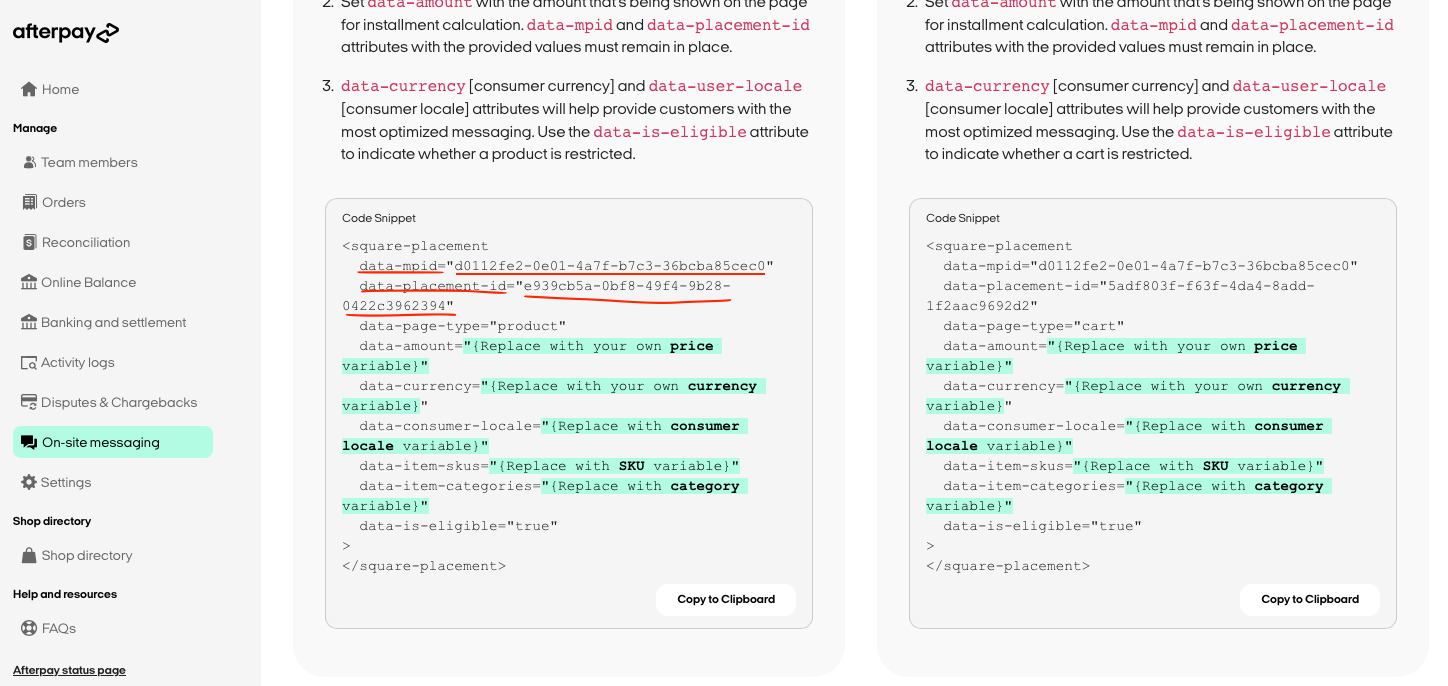Open Banking and settlement via its icon
The height and width of the screenshot is (686, 1448).
[x=29, y=322]
